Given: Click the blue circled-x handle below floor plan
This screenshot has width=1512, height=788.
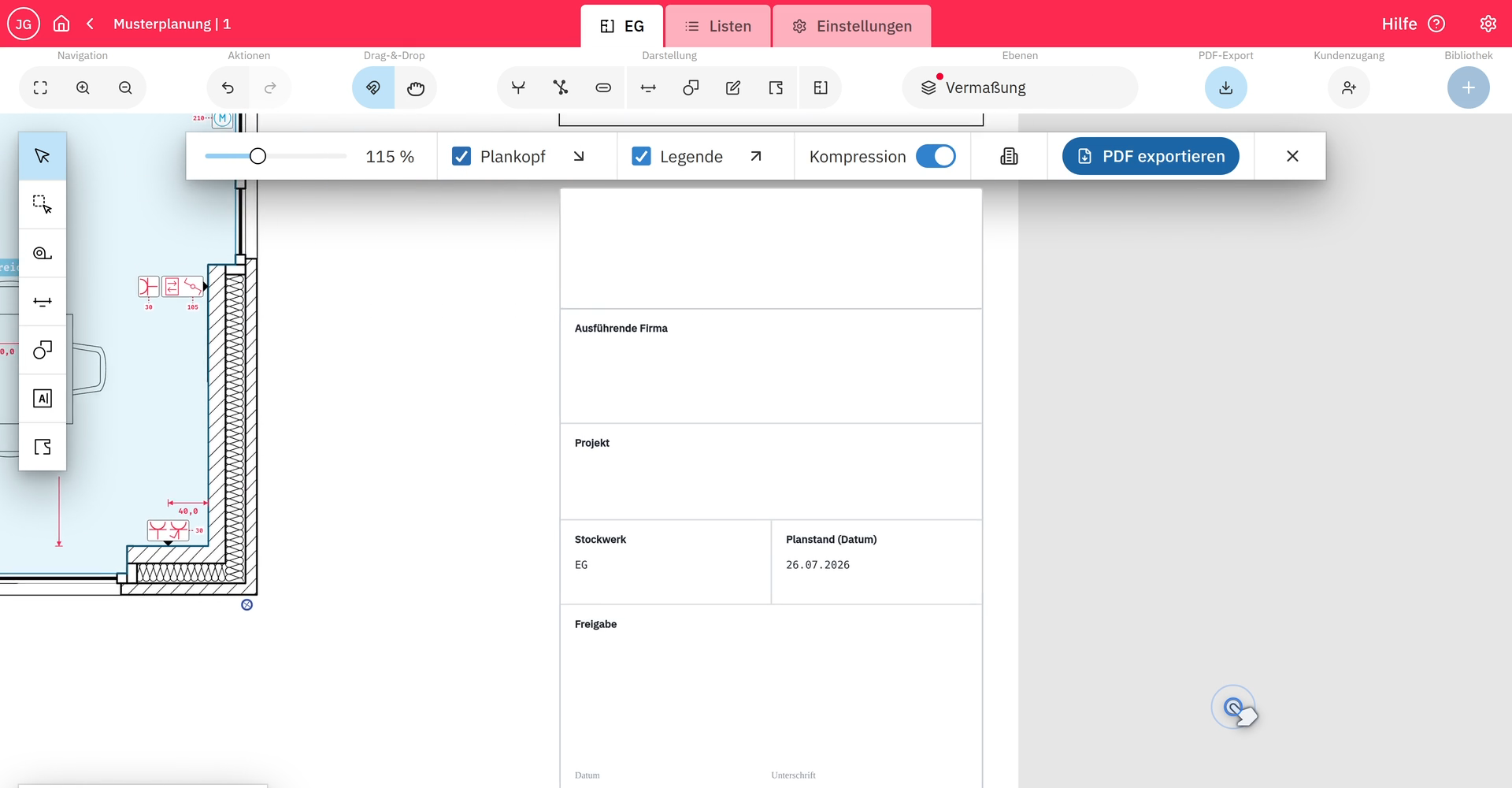Looking at the screenshot, I should tap(246, 604).
